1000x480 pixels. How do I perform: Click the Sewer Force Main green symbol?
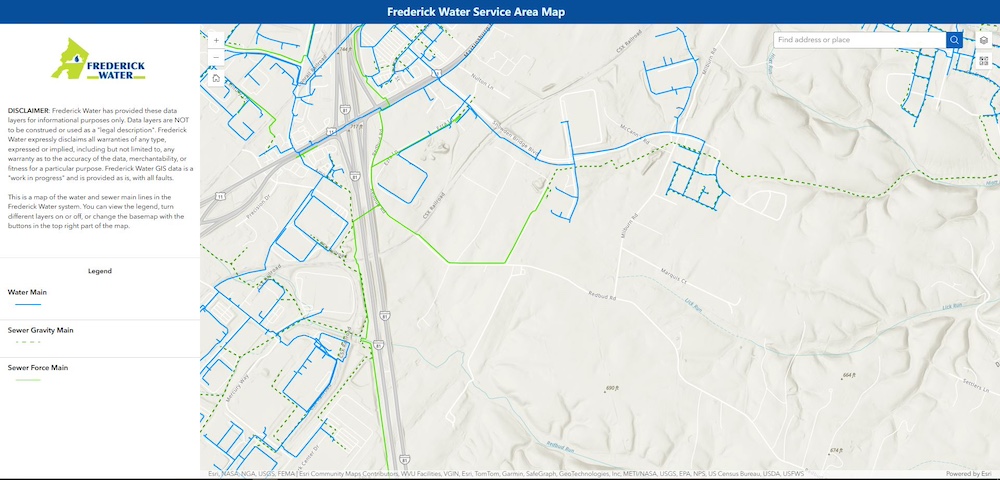click(x=28, y=380)
